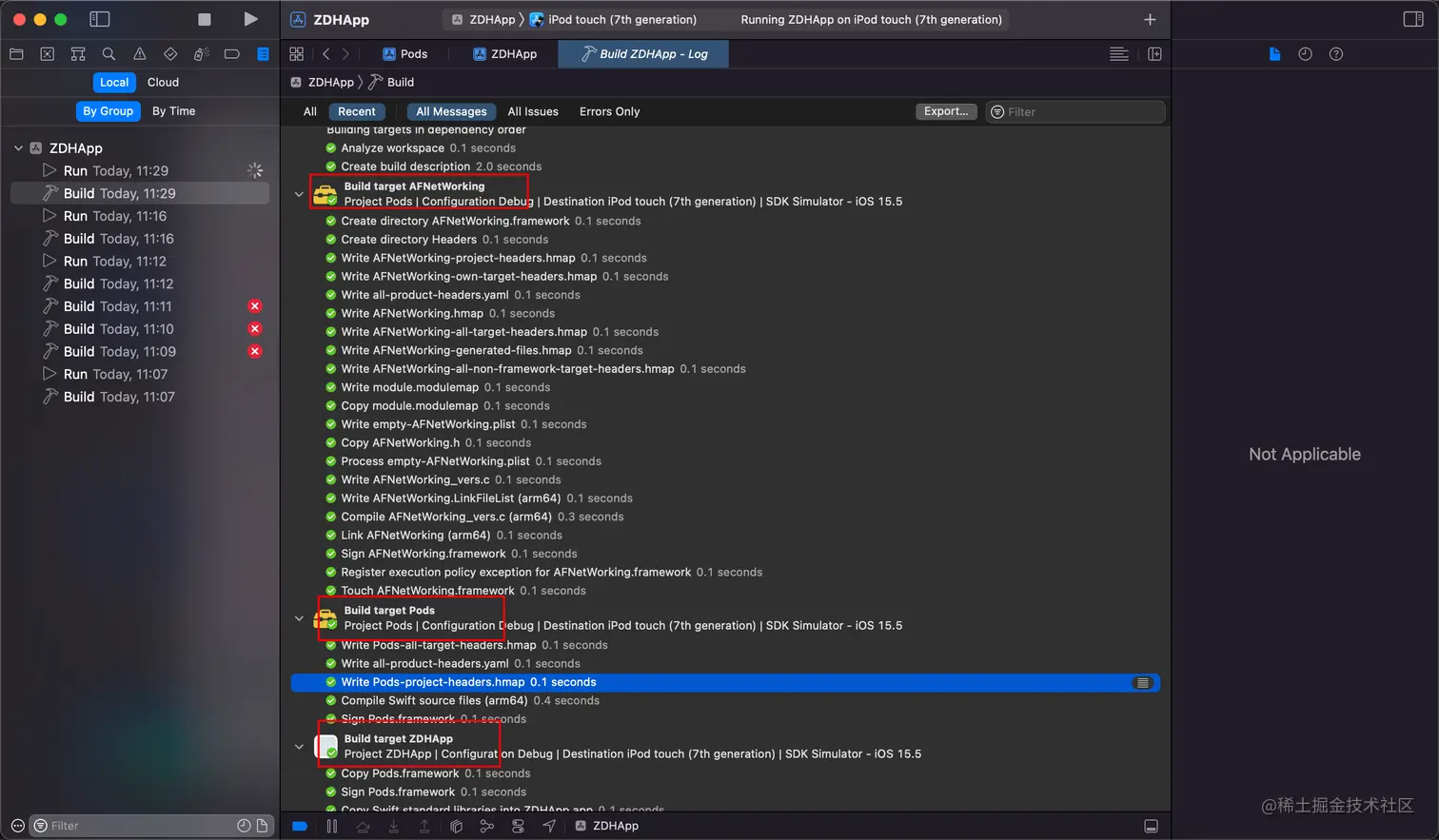Select failed Build Today, 11:11 report
The height and width of the screenshot is (840, 1439).
click(140, 306)
